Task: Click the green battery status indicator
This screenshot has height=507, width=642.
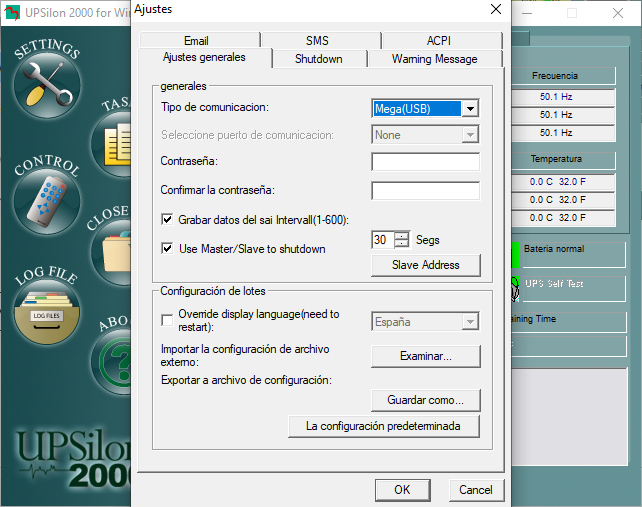Action: click(515, 255)
